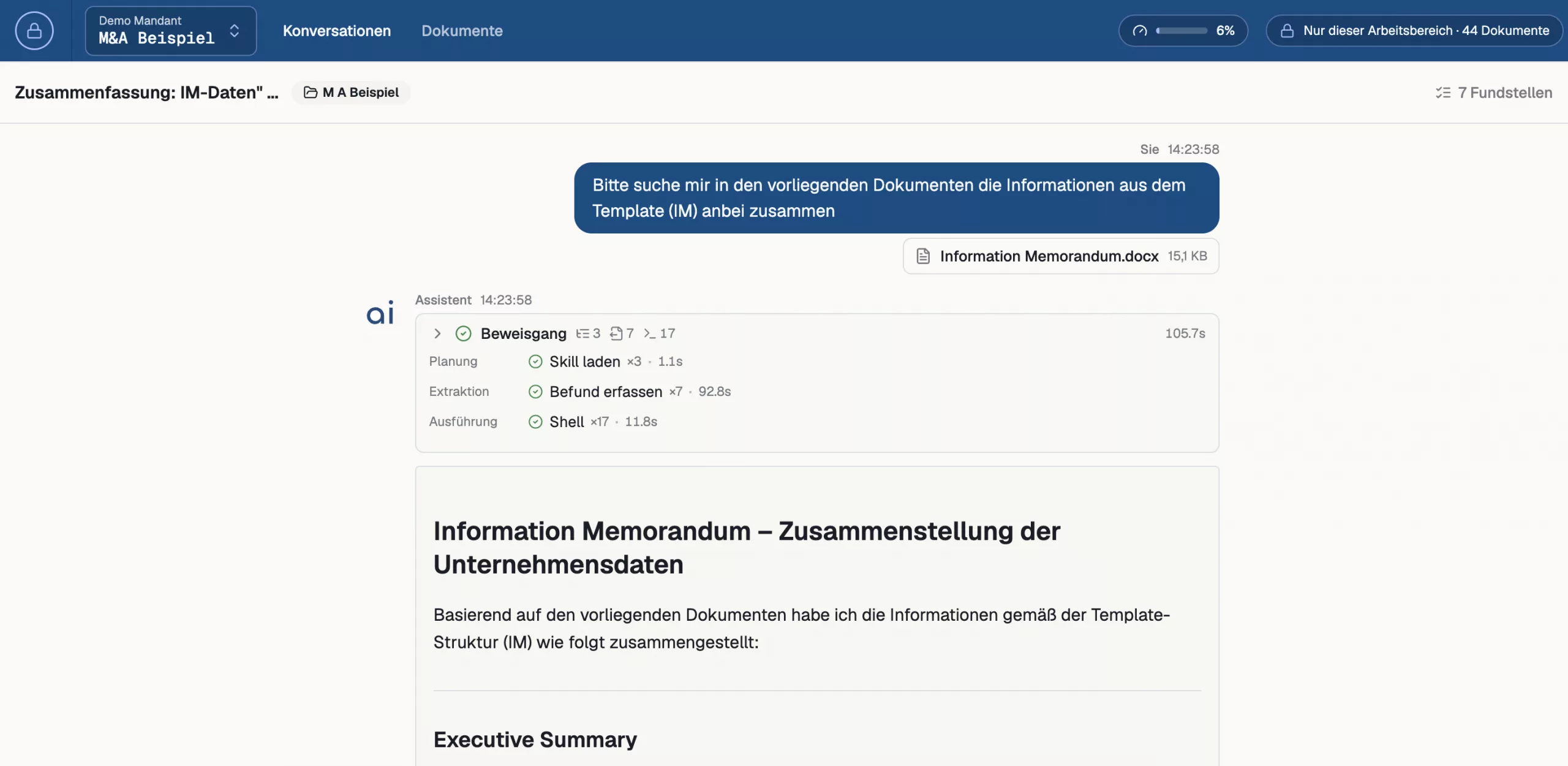Open the M A Beispiel folder chip
The height and width of the screenshot is (766, 1568).
(351, 93)
